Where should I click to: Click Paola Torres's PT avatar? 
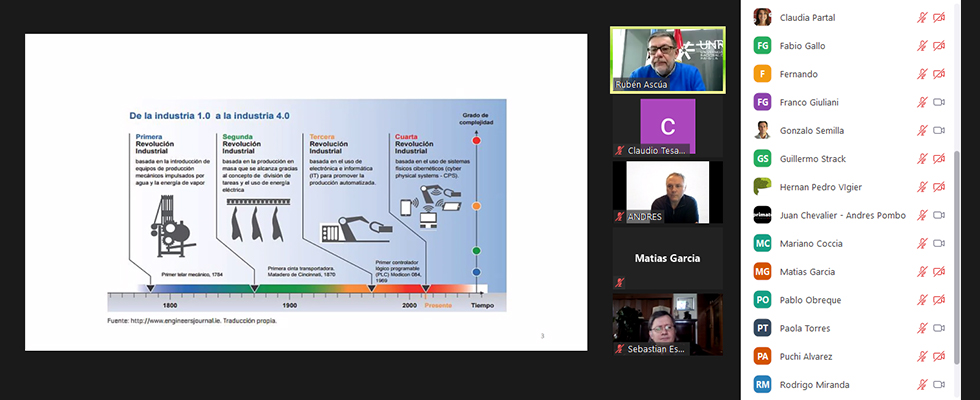(x=762, y=328)
